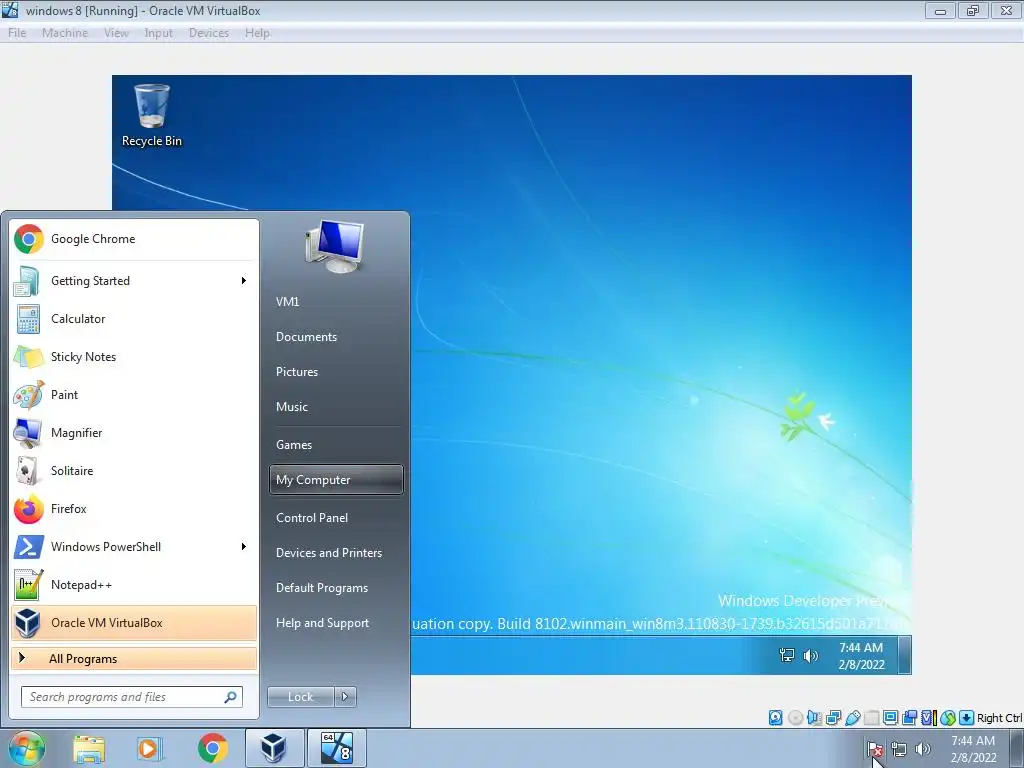Image resolution: width=1024 pixels, height=768 pixels.
Task: Open the shutdown options arrow next to Lock
Action: pyautogui.click(x=345, y=697)
